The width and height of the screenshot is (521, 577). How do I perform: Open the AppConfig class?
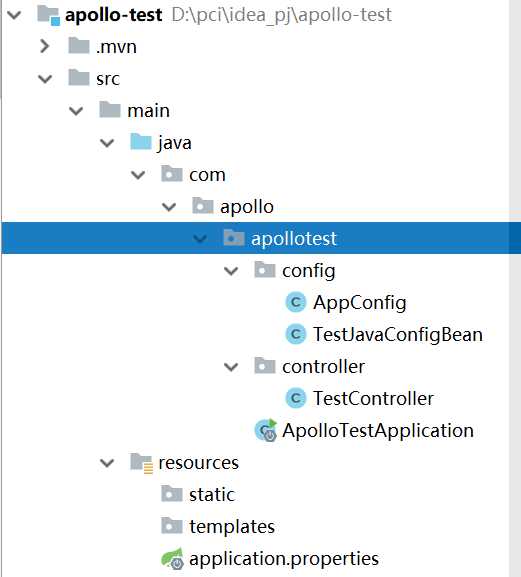[x=359, y=303]
